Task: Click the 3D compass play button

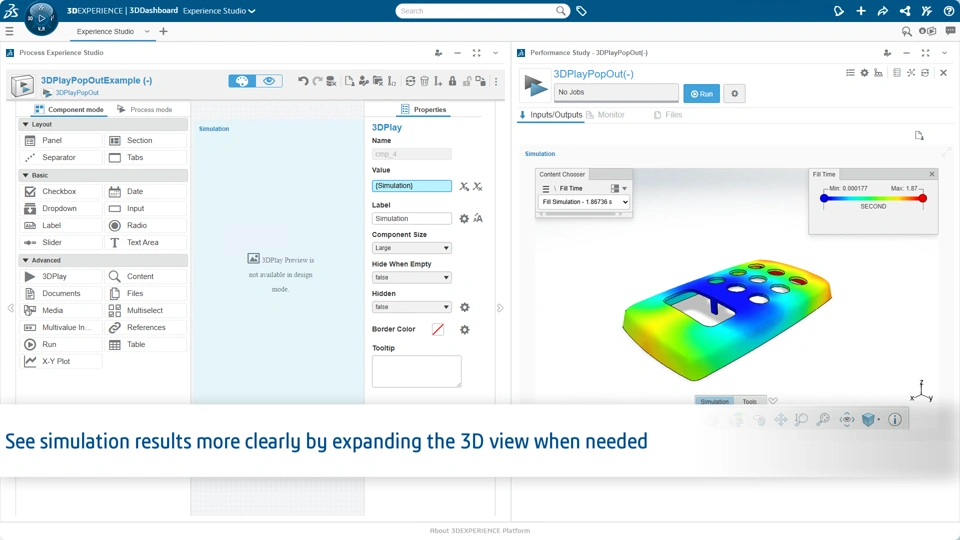Action: 42,18
